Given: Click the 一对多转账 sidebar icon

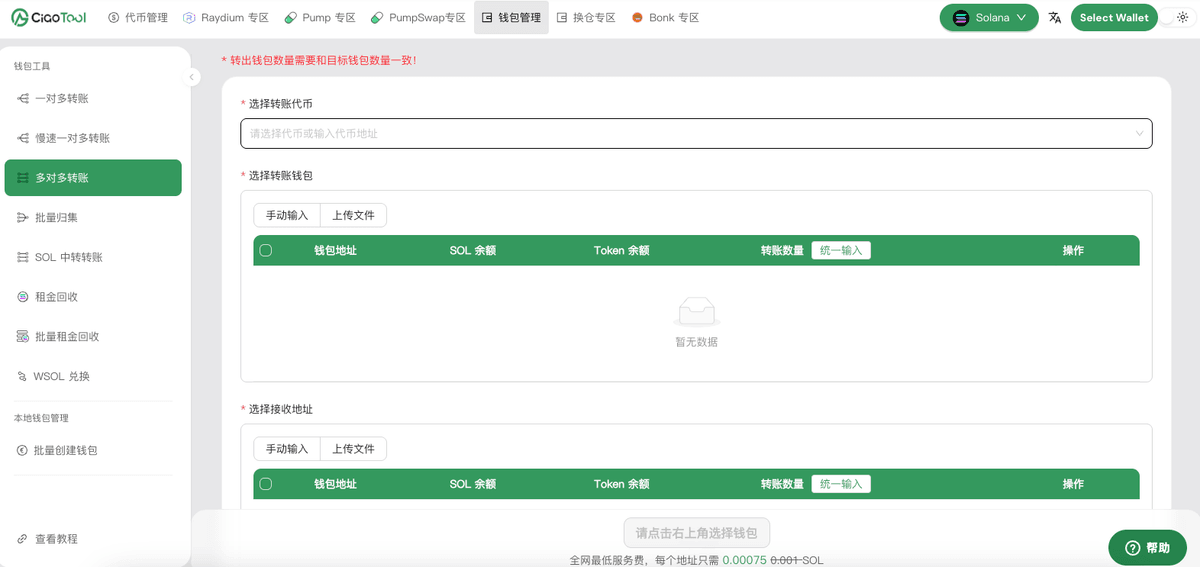Looking at the screenshot, I should point(23,98).
